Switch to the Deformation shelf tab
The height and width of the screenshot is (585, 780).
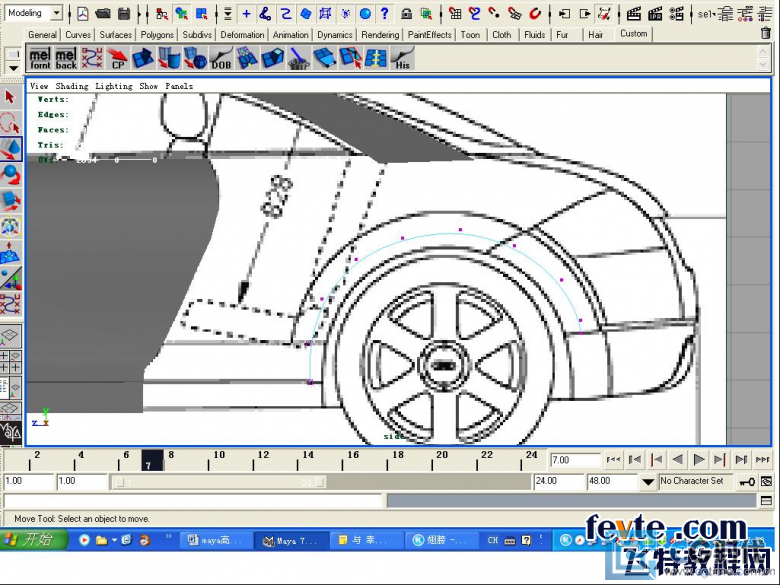(242, 34)
